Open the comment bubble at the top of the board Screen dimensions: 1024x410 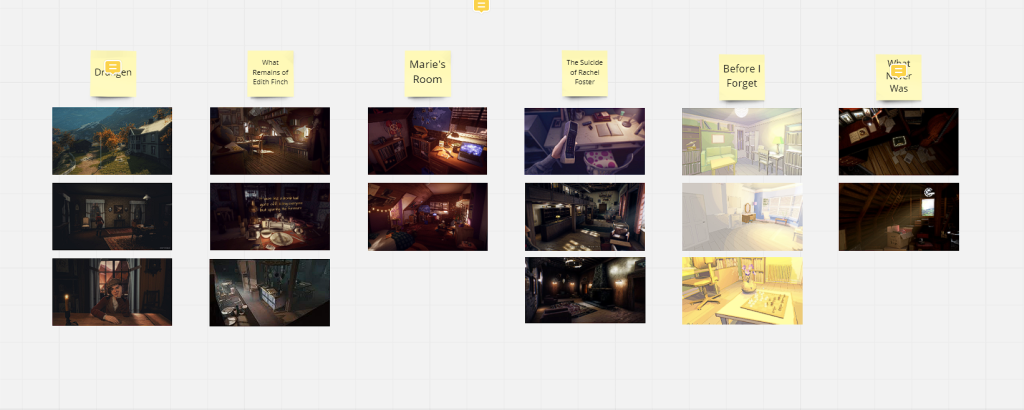tap(481, 5)
